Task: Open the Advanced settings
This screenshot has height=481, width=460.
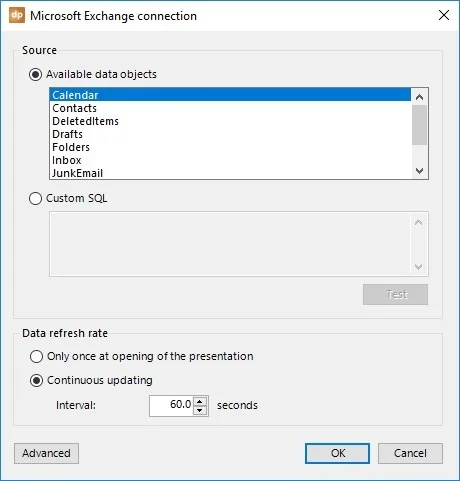Action: click(46, 453)
